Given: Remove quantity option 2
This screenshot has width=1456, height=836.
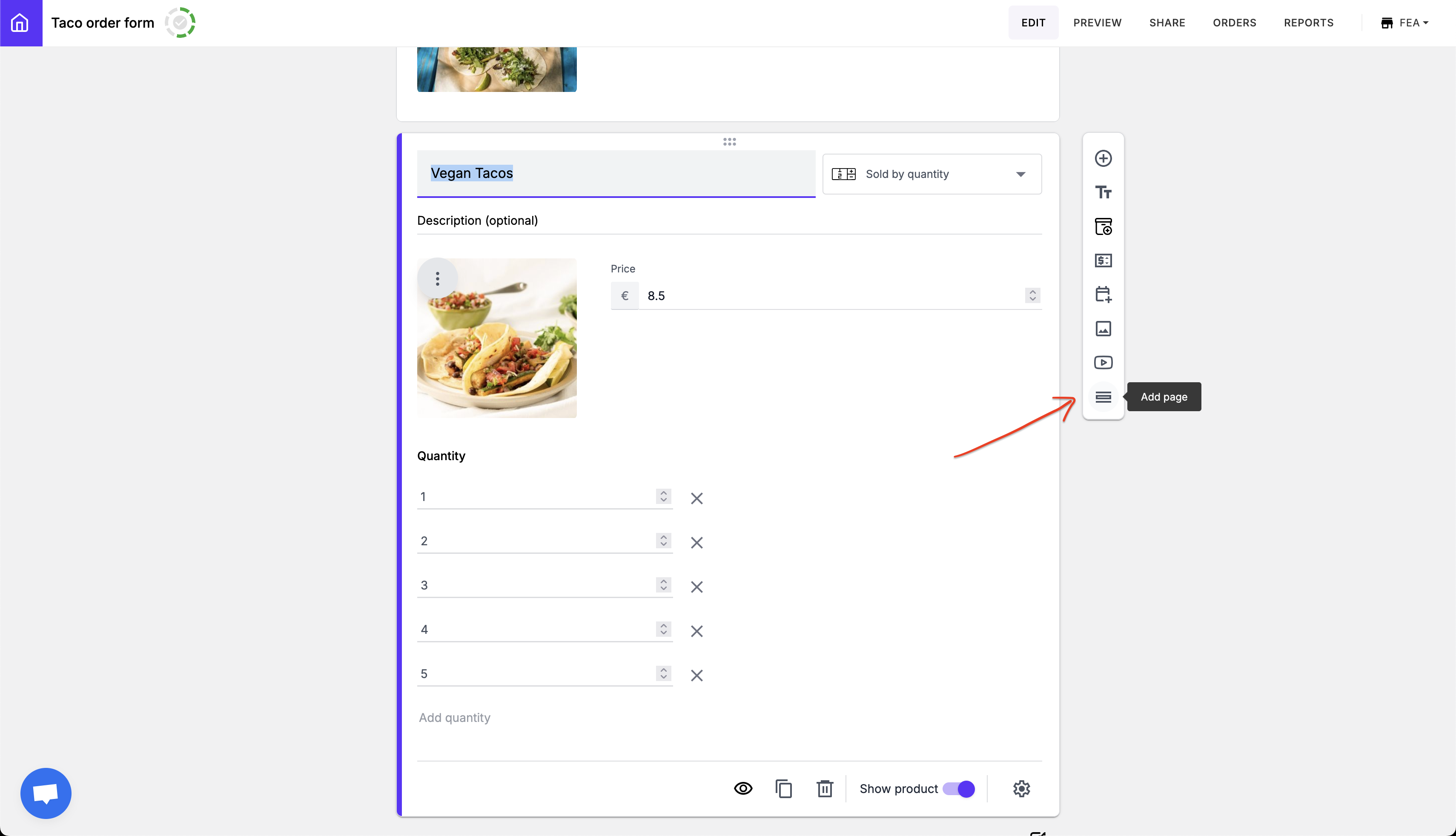Looking at the screenshot, I should 696,543.
